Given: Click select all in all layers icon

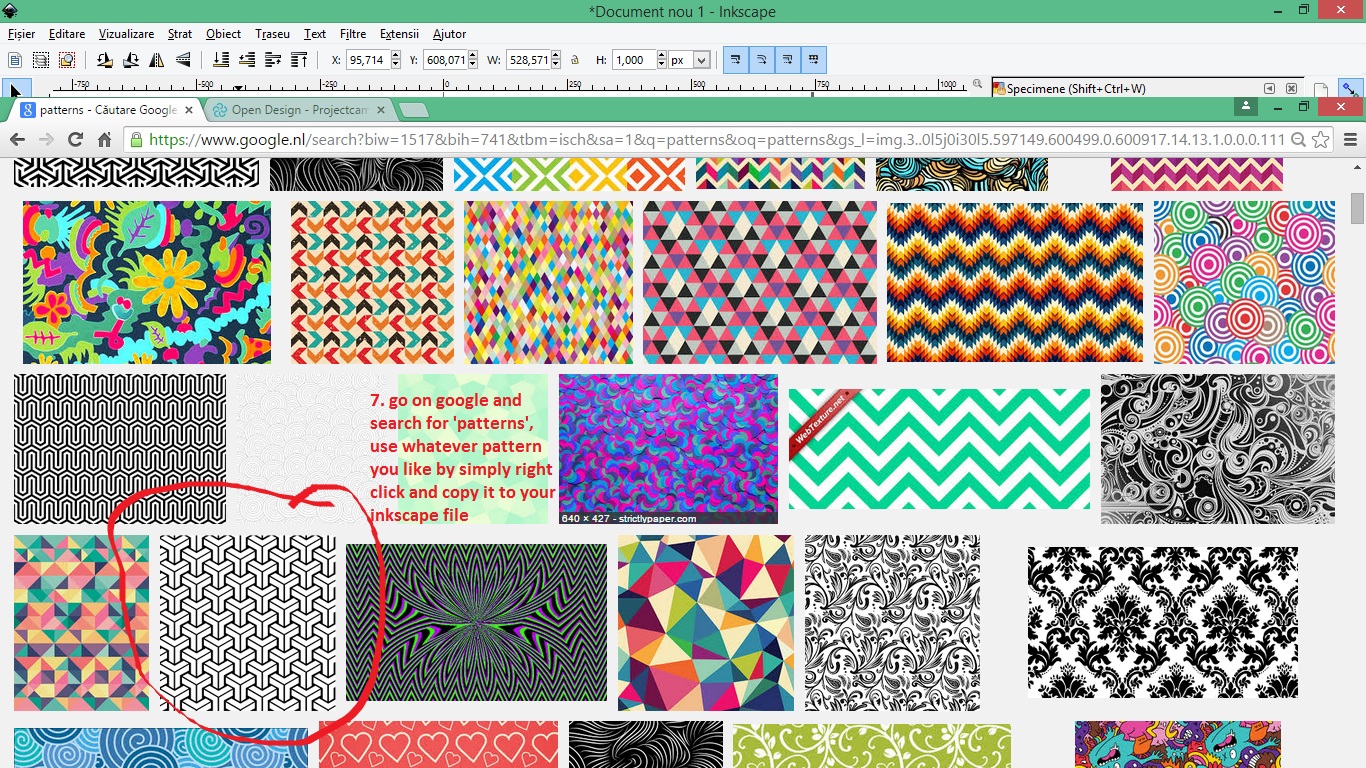Looking at the screenshot, I should coord(40,60).
